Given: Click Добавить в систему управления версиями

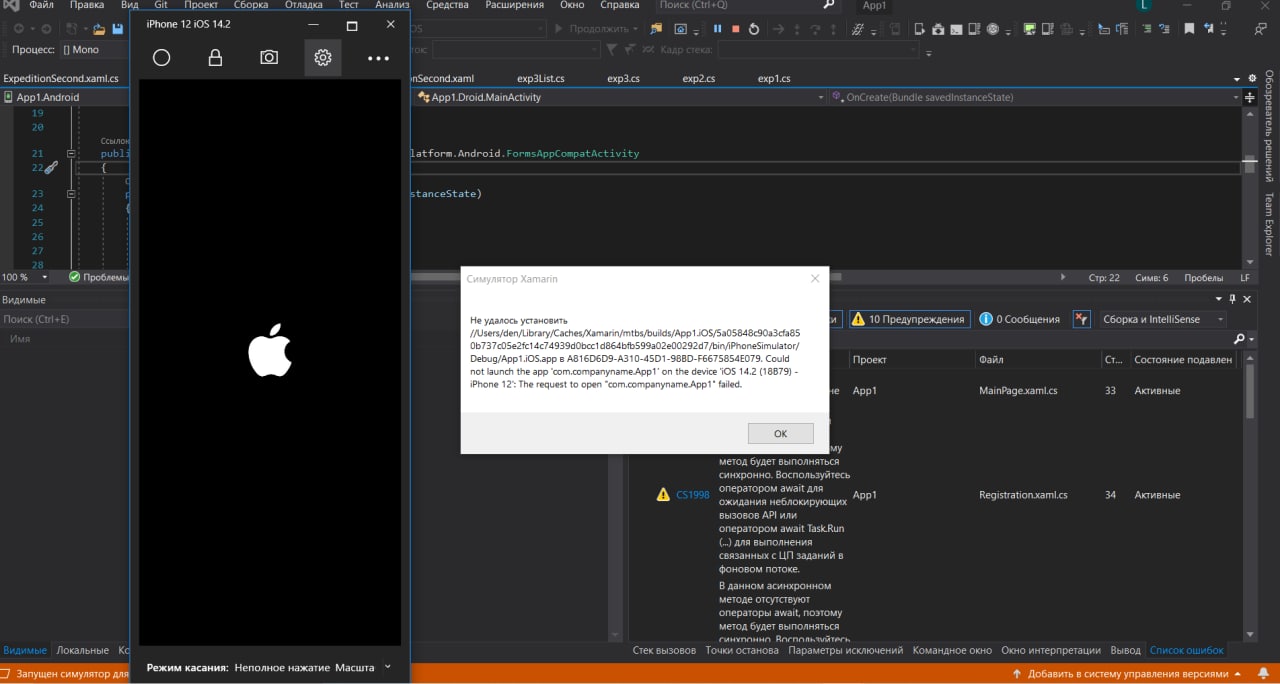Looking at the screenshot, I should click(x=1127, y=674).
